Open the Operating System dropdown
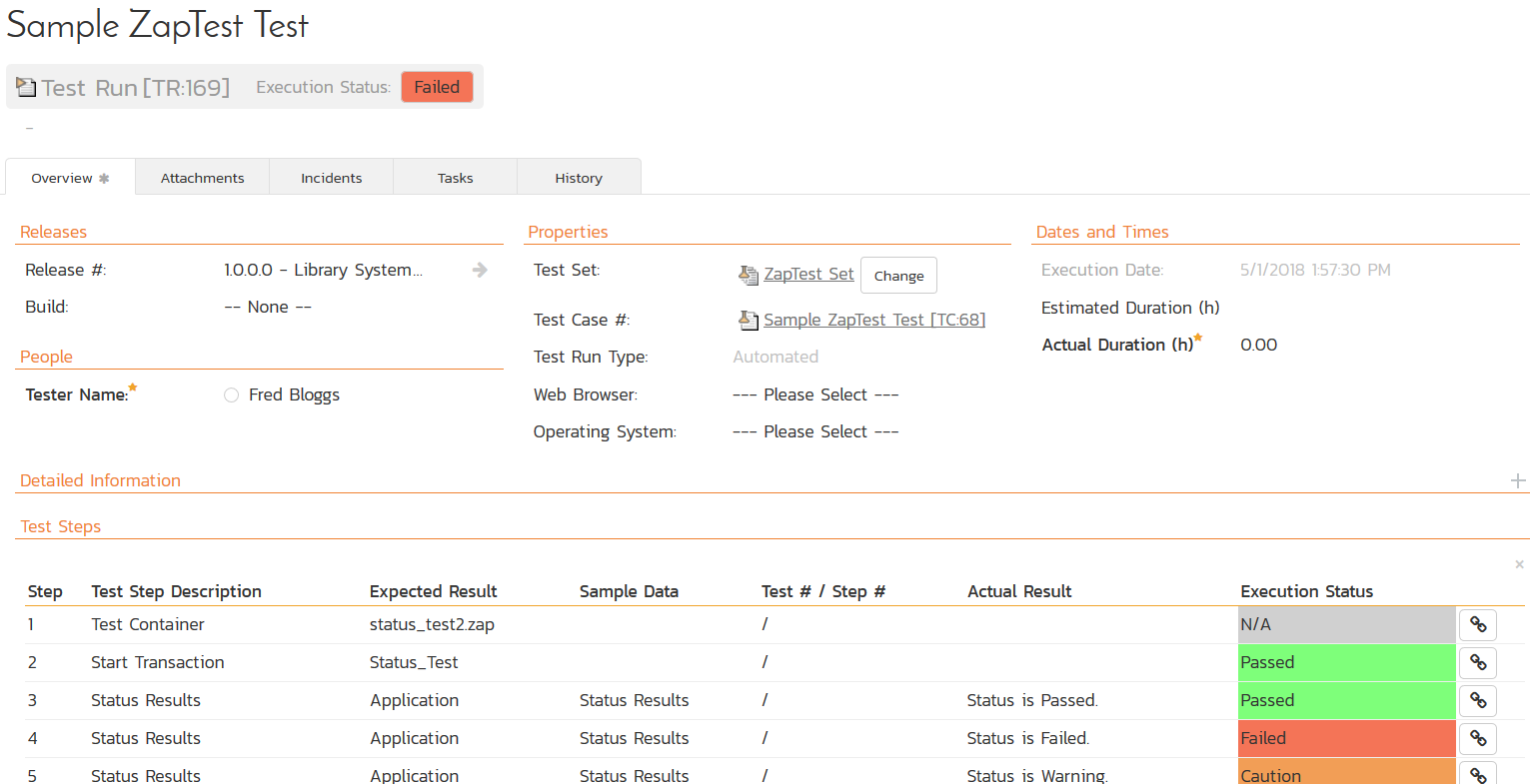1530x784 pixels. (815, 431)
